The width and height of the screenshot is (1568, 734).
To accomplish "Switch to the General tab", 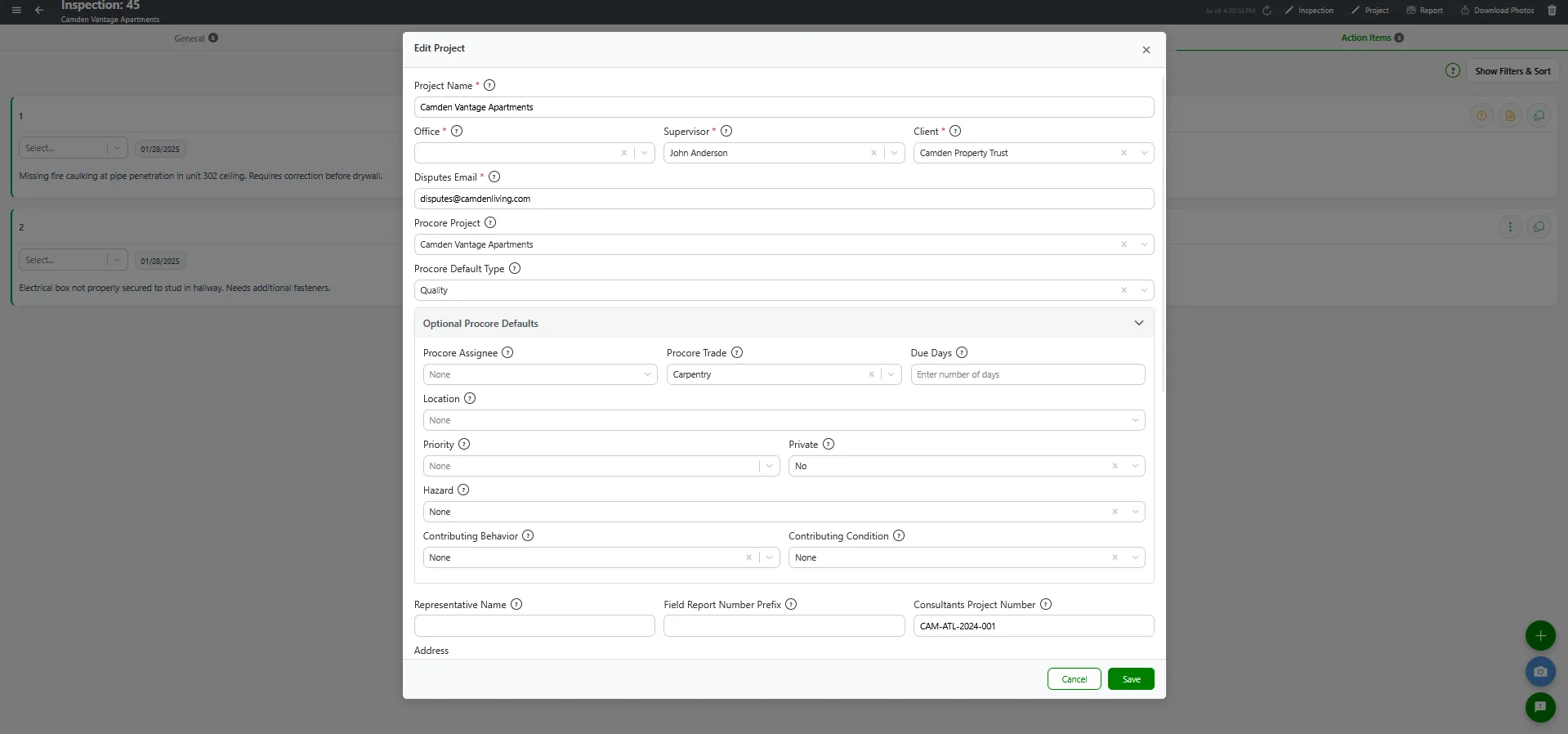I will 196,38.
